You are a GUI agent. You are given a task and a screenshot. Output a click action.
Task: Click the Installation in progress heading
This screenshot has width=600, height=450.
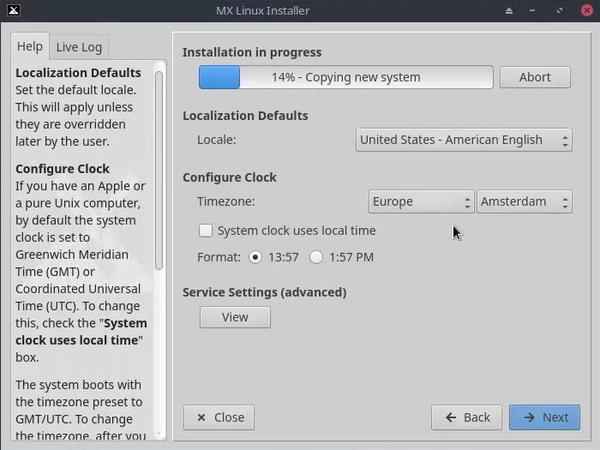click(x=252, y=52)
